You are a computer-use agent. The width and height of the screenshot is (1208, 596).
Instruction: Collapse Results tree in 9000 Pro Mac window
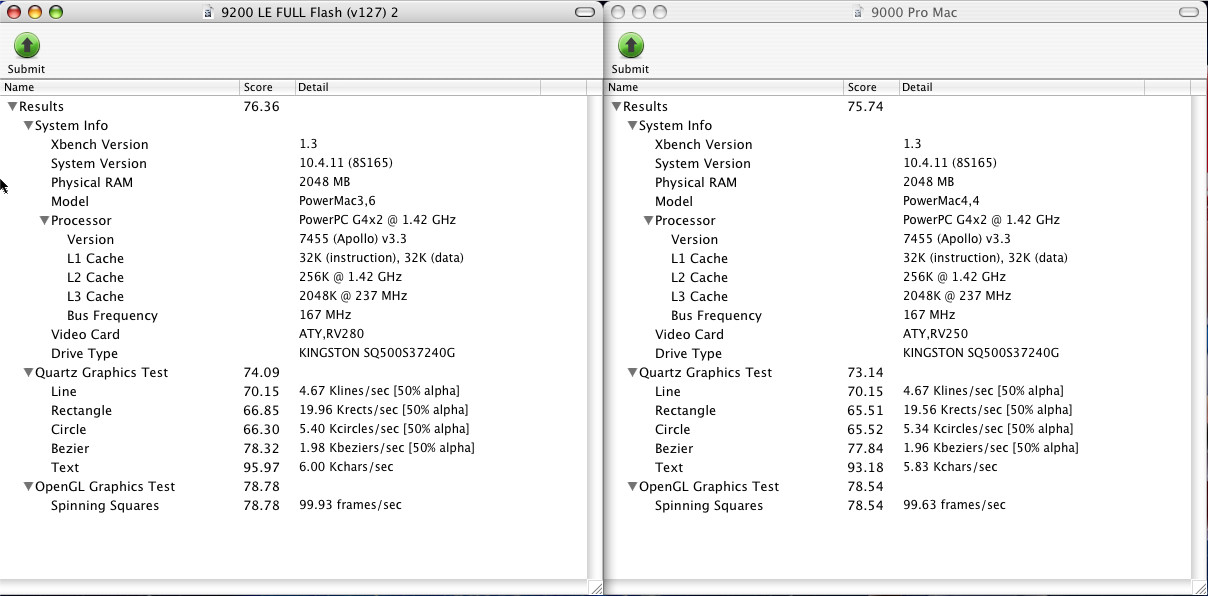(616, 106)
